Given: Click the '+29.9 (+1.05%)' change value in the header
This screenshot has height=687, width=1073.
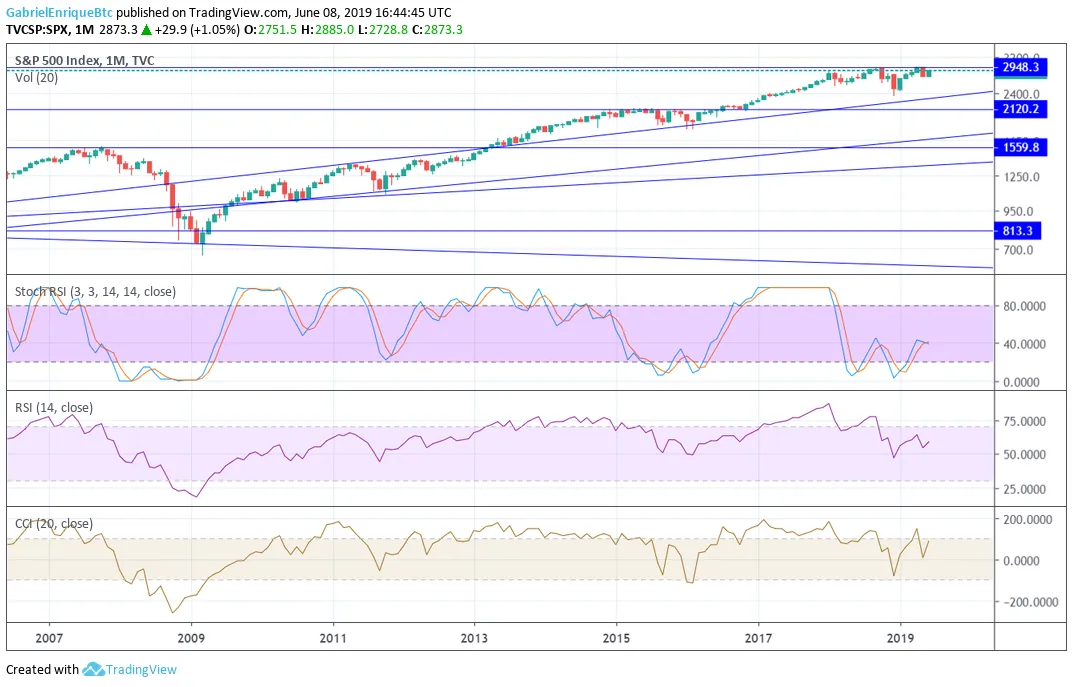Looking at the screenshot, I should coord(197,30).
